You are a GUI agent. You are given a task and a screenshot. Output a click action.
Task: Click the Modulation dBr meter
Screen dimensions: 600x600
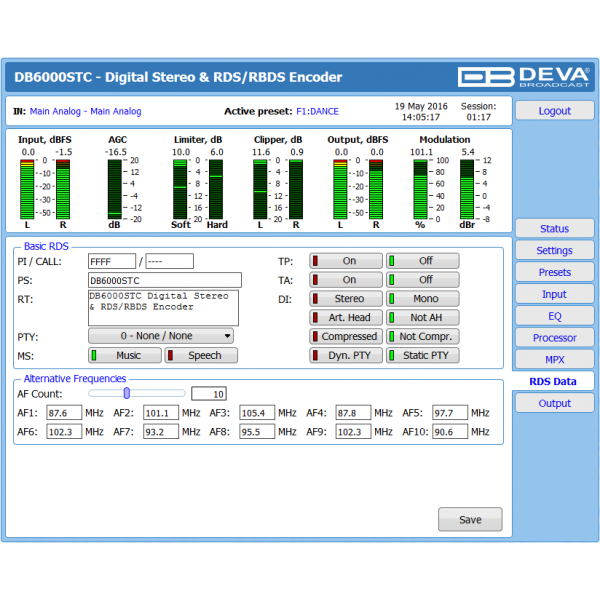tap(467, 189)
